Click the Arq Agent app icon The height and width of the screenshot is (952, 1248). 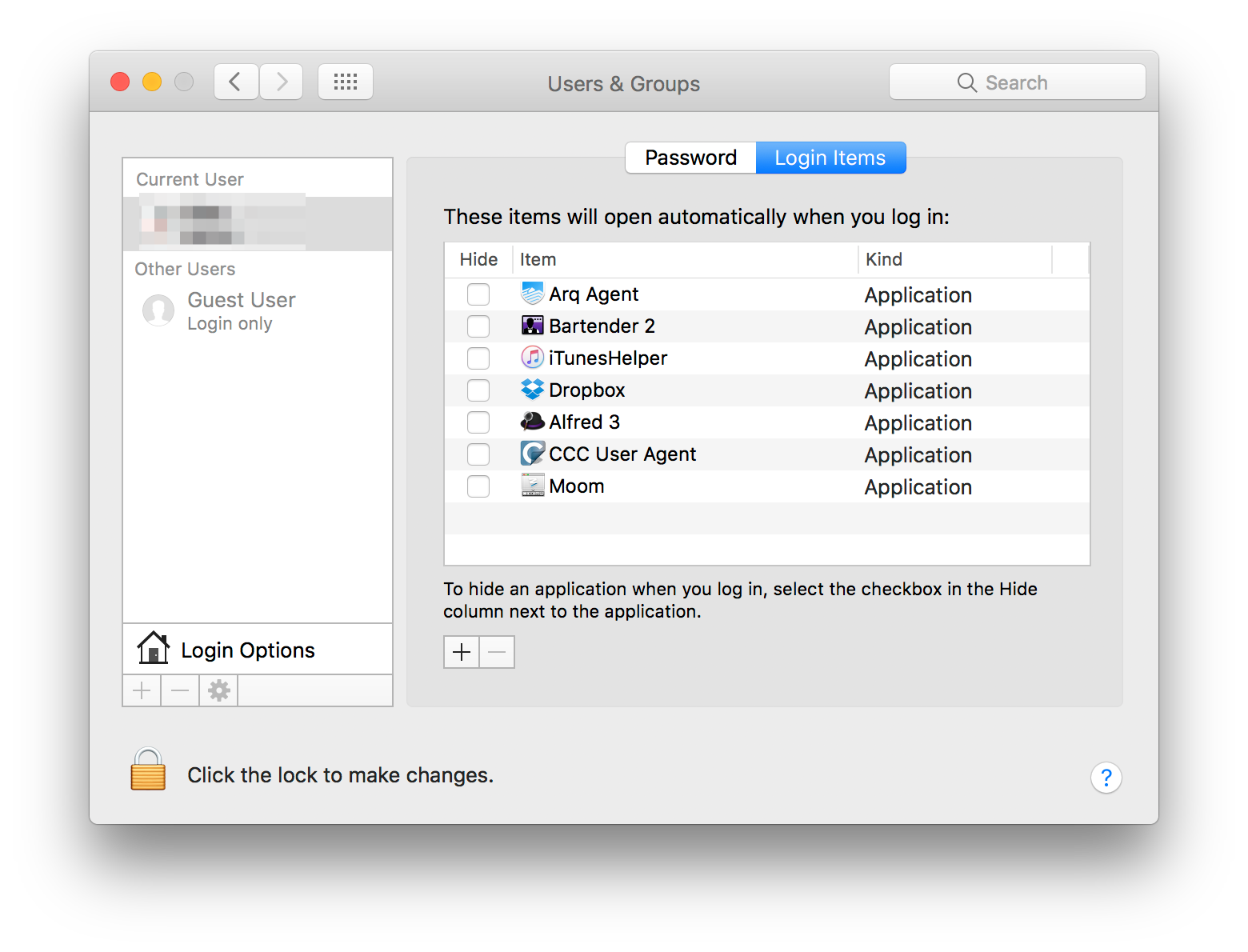pyautogui.click(x=532, y=294)
